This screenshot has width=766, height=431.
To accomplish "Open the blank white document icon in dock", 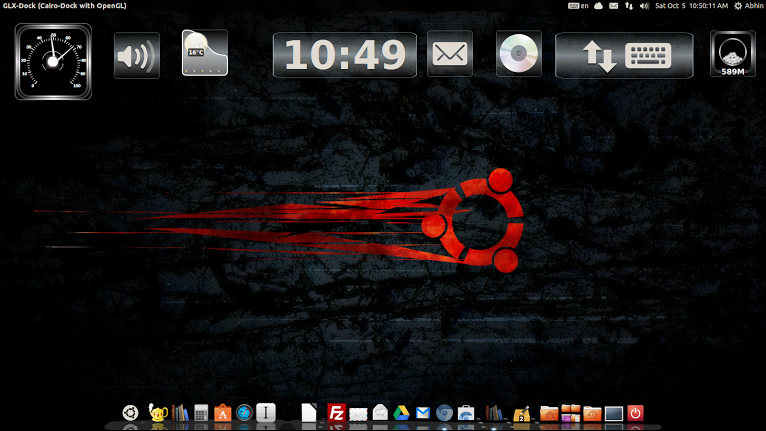I will coord(309,413).
